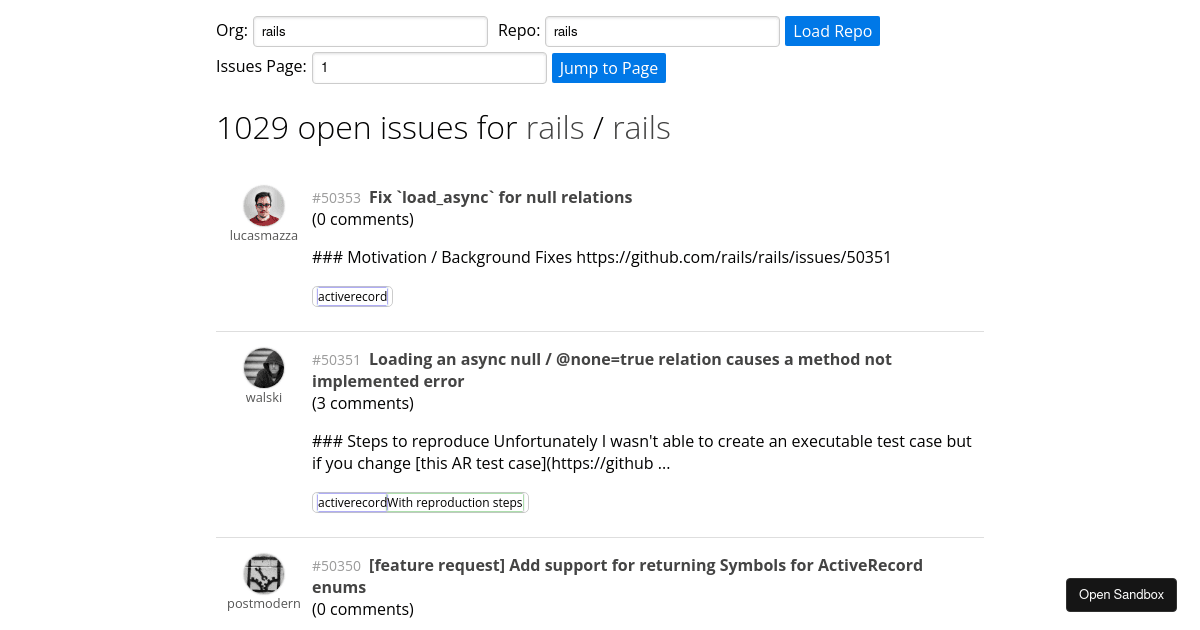
Task: Click the issue number #50350
Action: (336, 566)
